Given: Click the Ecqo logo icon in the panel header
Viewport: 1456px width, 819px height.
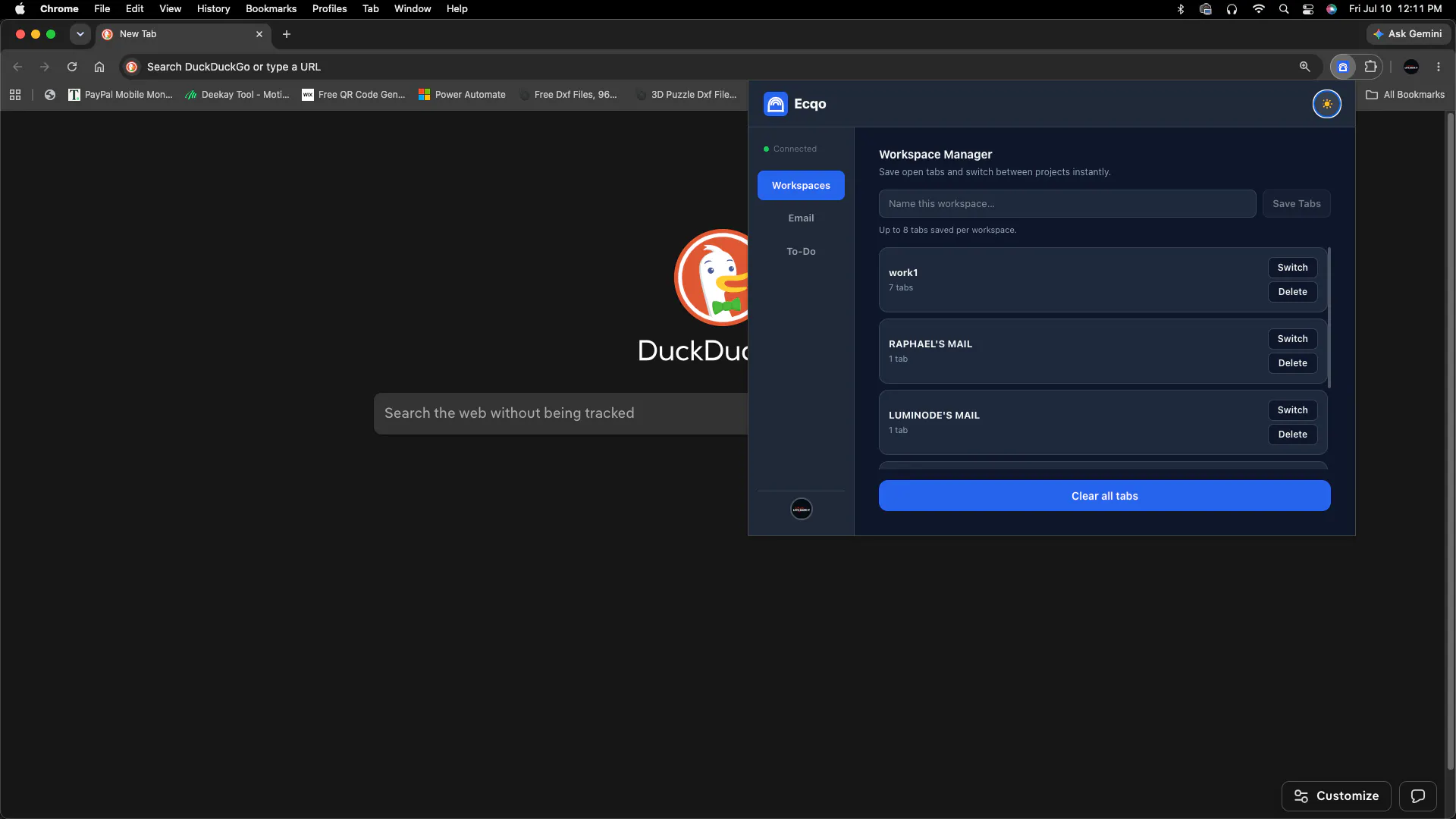Looking at the screenshot, I should [775, 104].
